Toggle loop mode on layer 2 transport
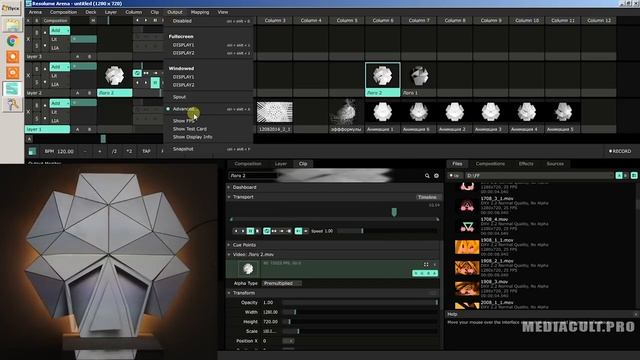Screen dimensions: 640x360 (x=137, y=73)
